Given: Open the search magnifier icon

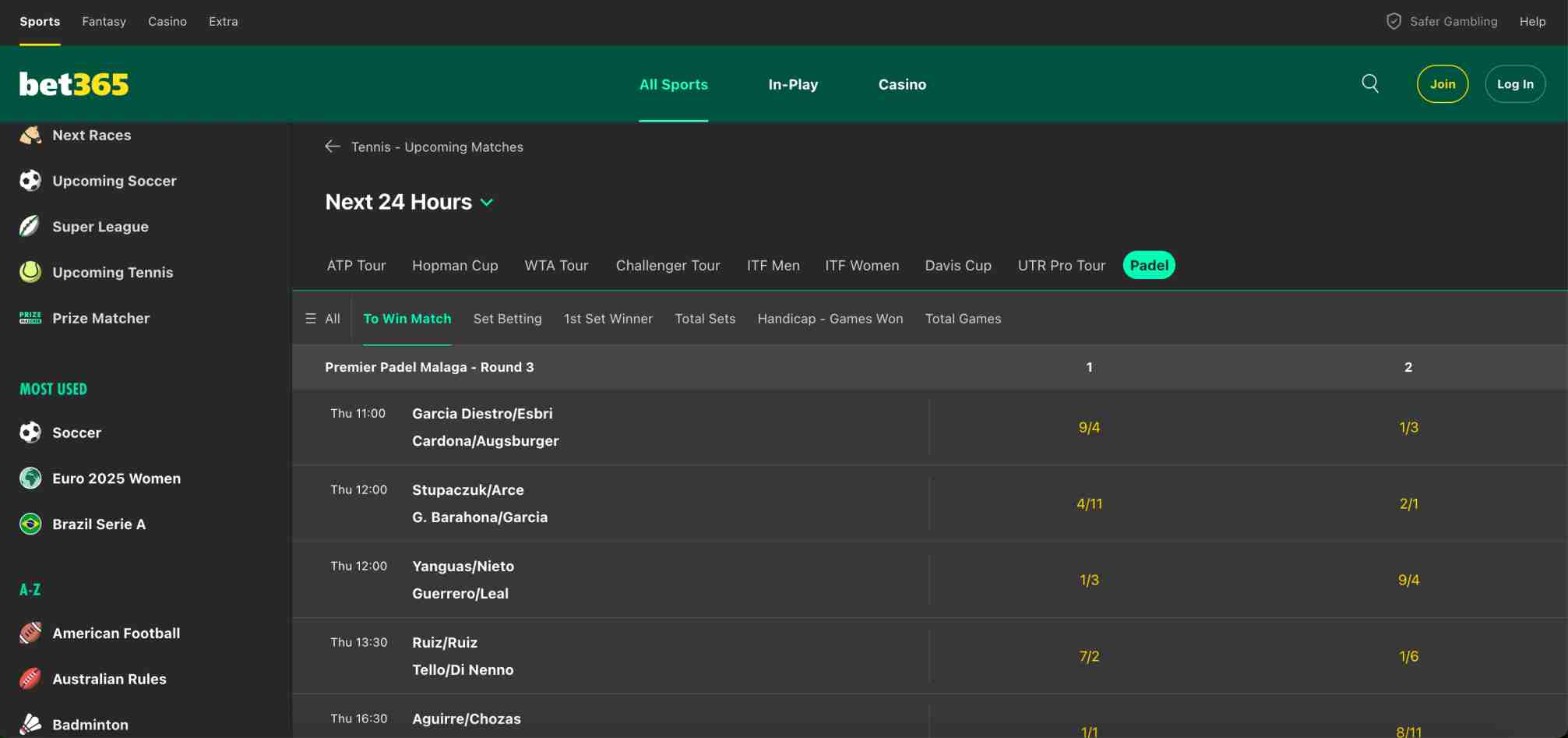Looking at the screenshot, I should click(x=1370, y=83).
